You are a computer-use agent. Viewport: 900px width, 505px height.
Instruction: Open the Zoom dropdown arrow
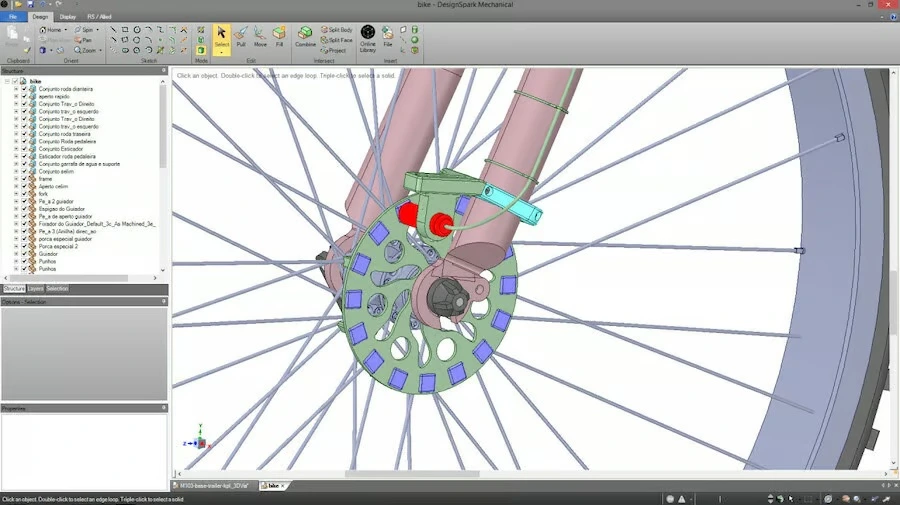[100, 50]
